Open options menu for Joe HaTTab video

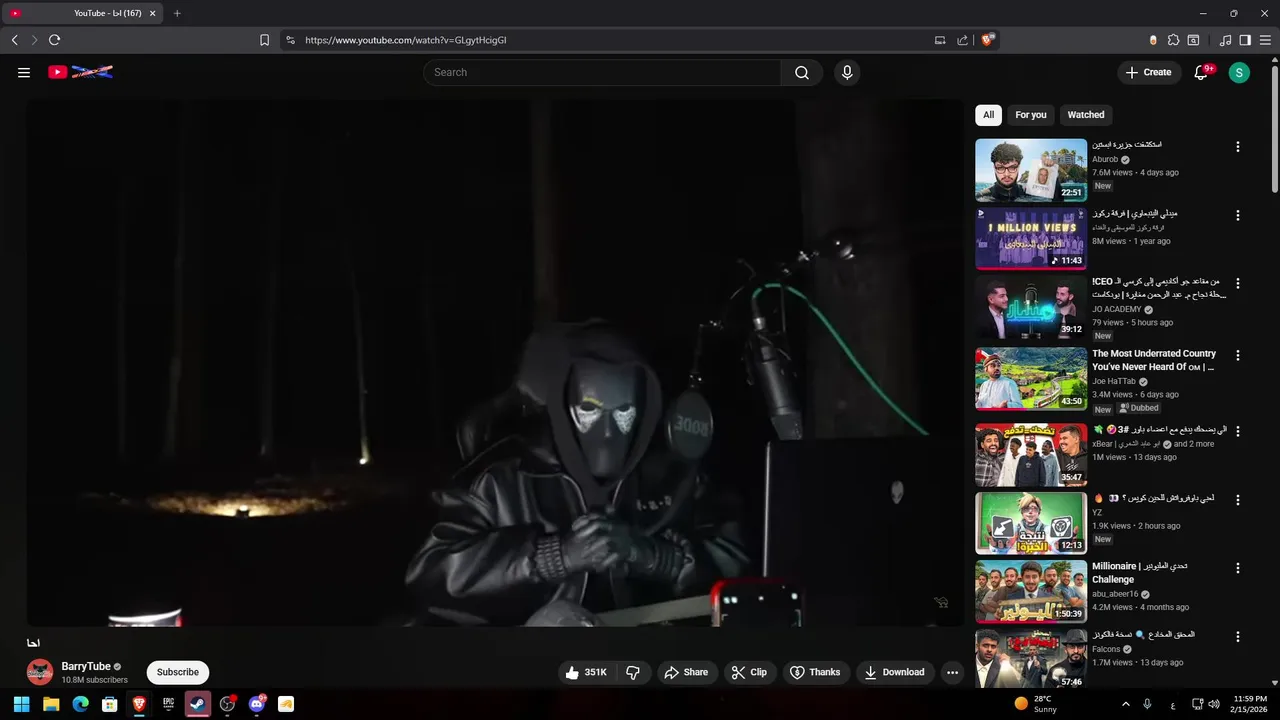pos(1238,355)
